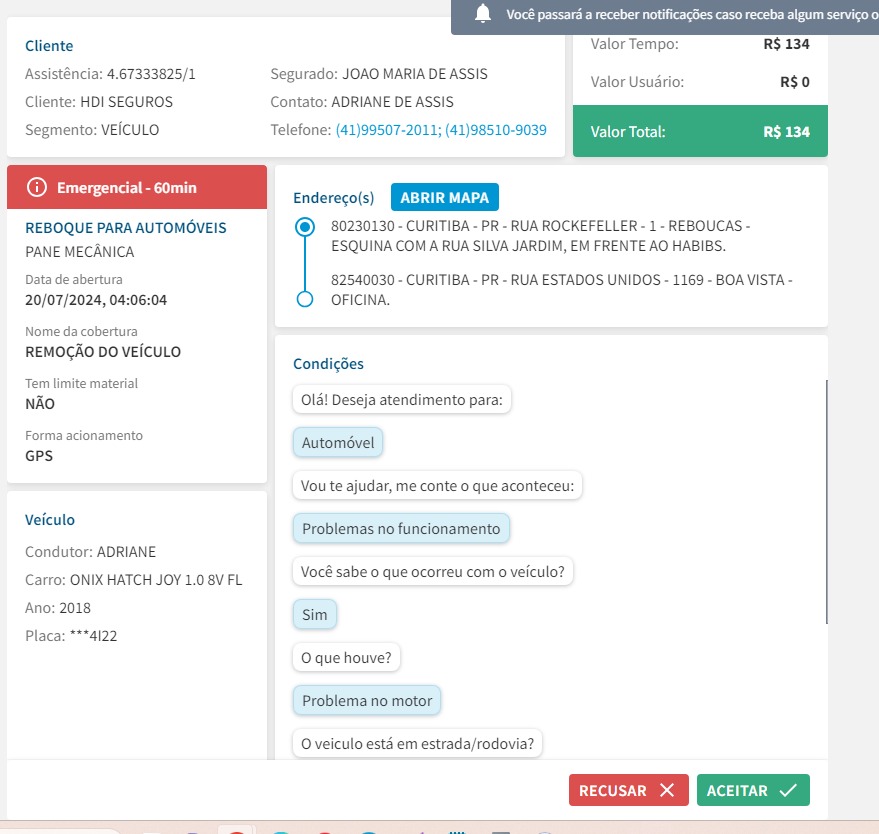Click the Assistência number 4.67333825/1
The image size is (879, 834).
tap(151, 74)
